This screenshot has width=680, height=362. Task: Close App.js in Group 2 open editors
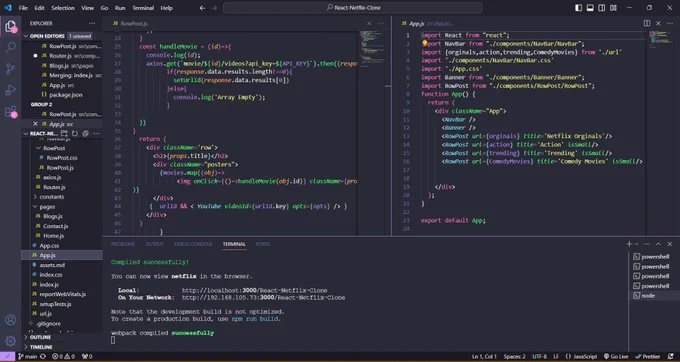point(36,124)
